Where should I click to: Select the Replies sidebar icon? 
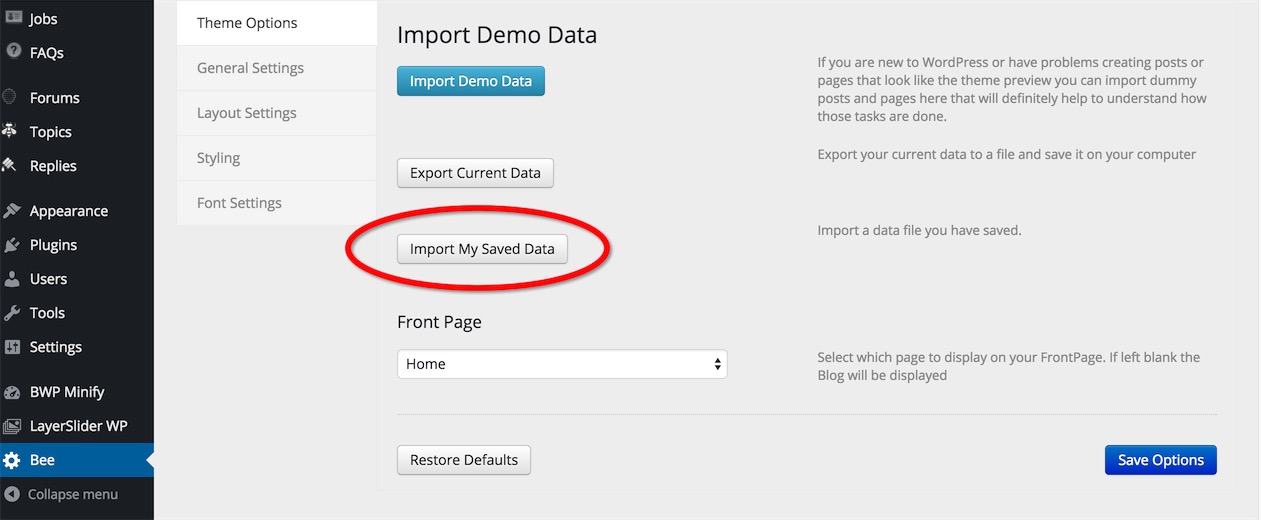[x=11, y=165]
